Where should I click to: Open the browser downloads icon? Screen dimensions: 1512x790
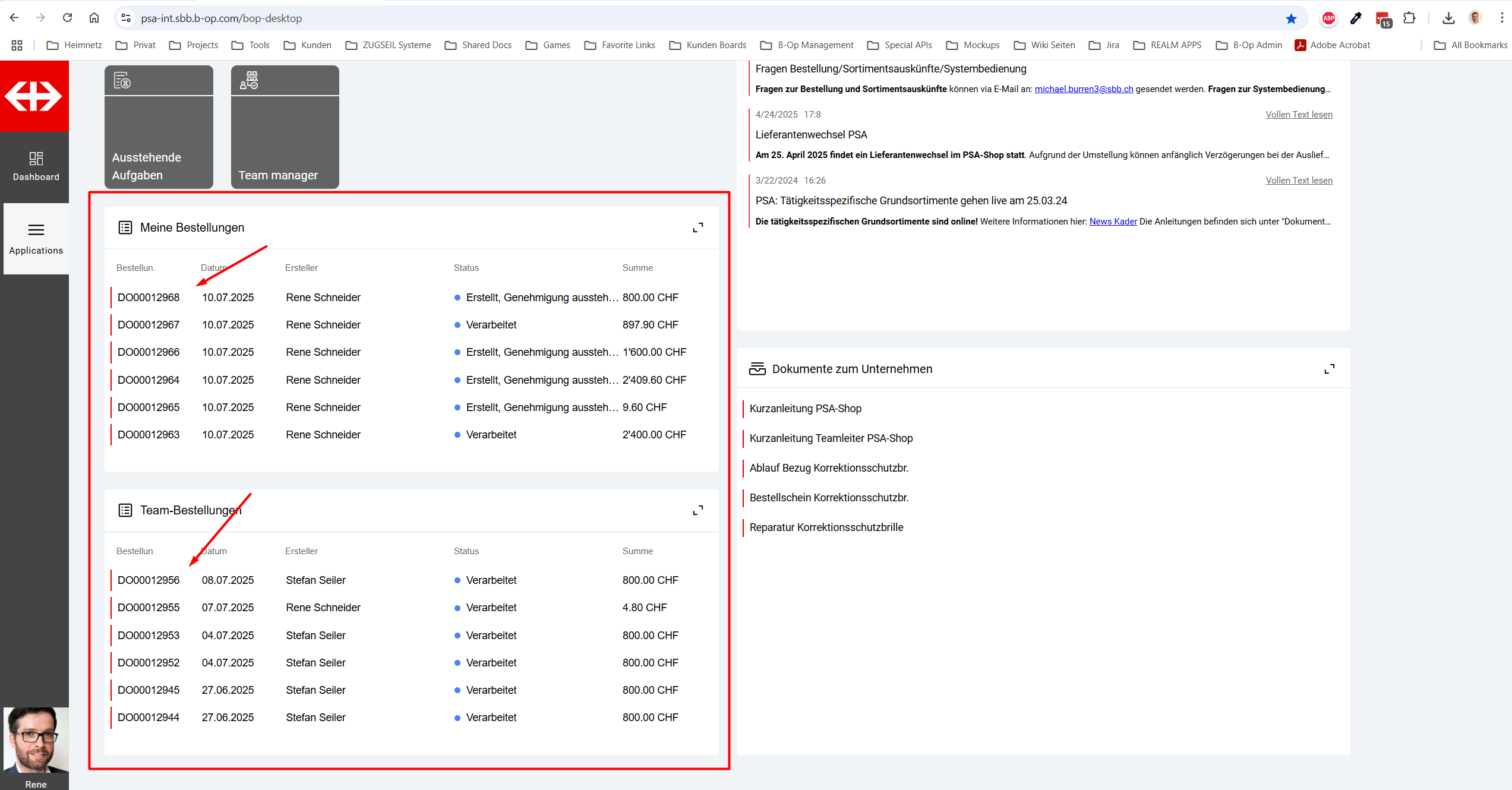pyautogui.click(x=1448, y=18)
